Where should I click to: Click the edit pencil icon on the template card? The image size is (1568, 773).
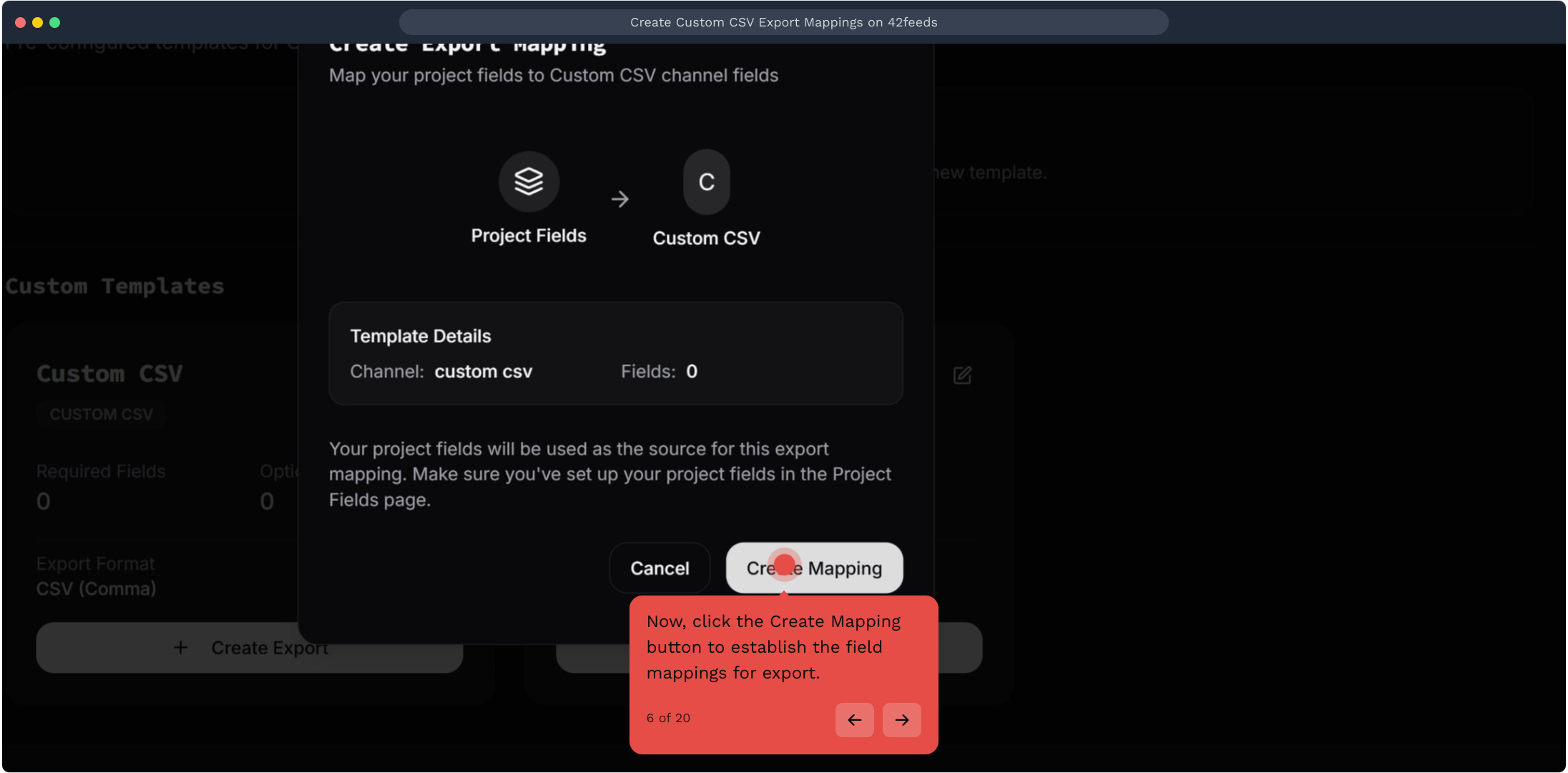962,375
